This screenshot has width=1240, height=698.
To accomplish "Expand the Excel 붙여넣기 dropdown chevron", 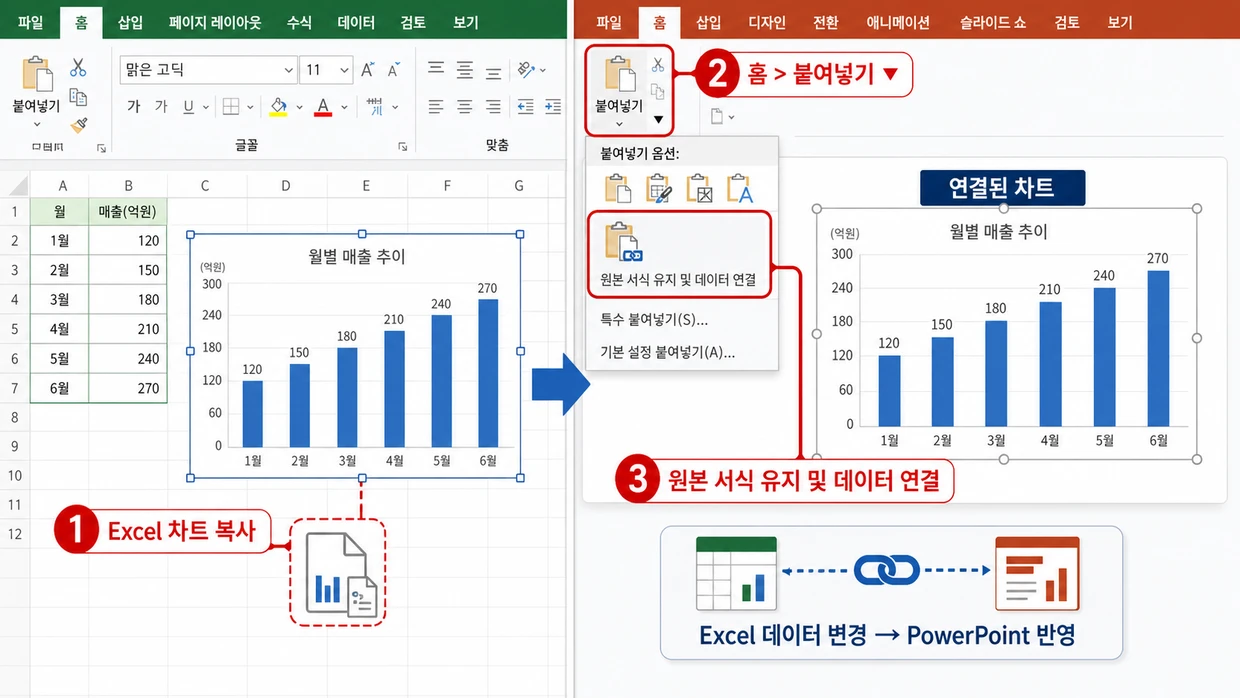I will tap(37, 124).
